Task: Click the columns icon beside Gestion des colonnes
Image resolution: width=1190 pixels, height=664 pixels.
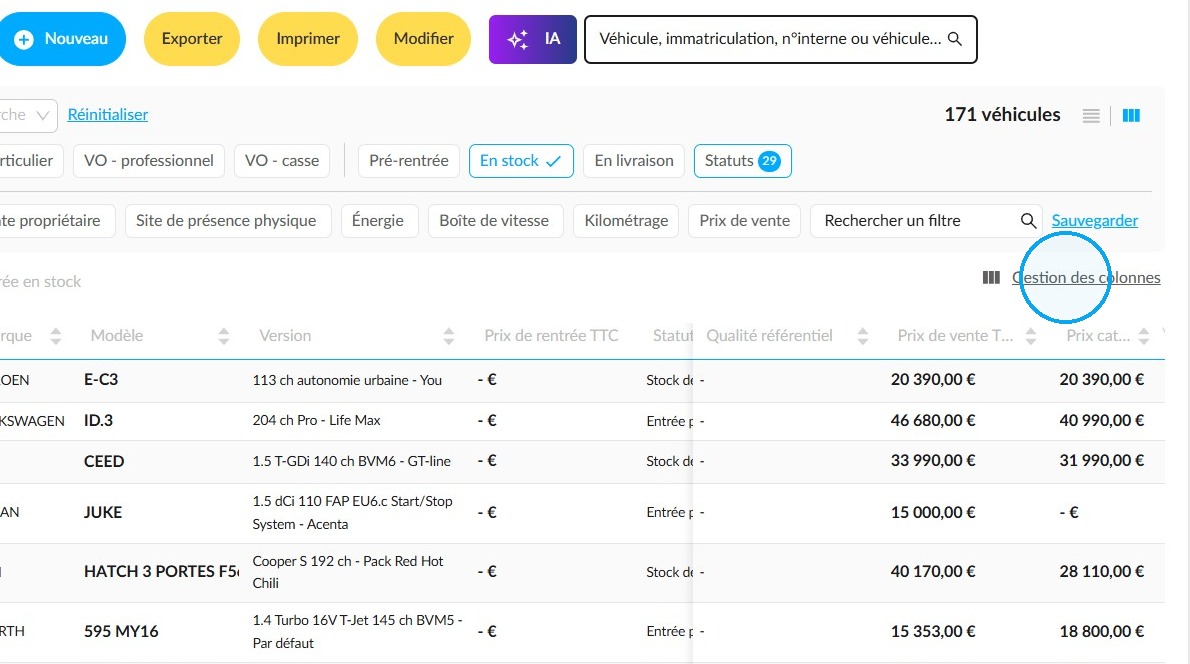Action: [x=991, y=278]
